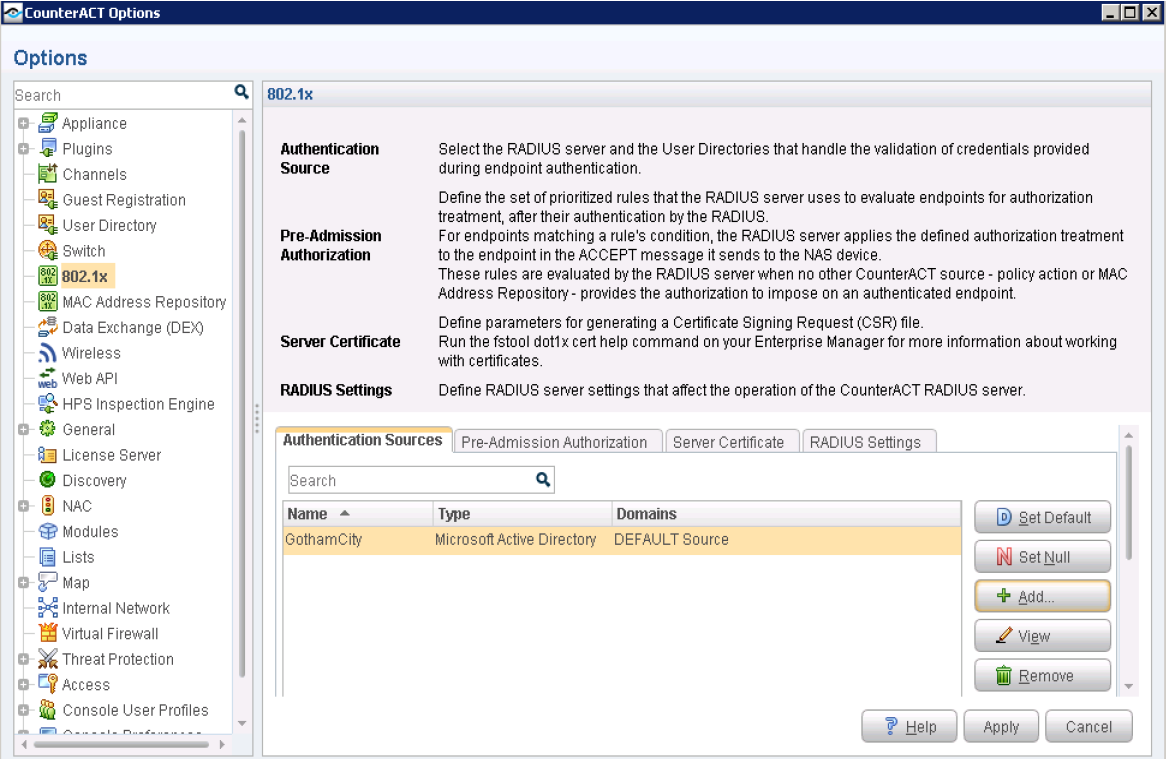
Task: Remove the selected authentication source
Action: click(x=1042, y=676)
